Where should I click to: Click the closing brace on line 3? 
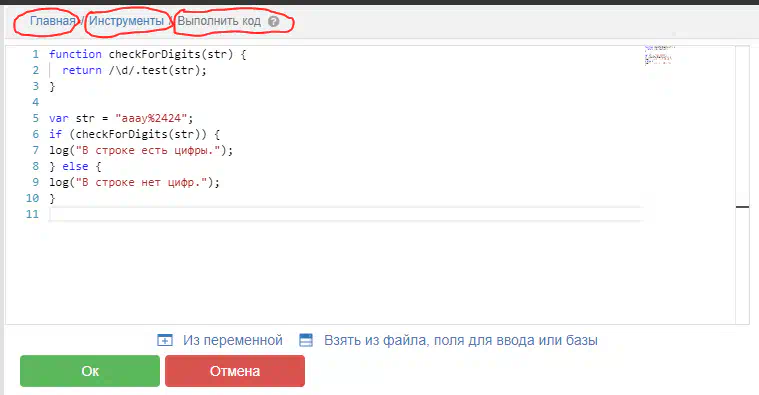pyautogui.click(x=52, y=86)
